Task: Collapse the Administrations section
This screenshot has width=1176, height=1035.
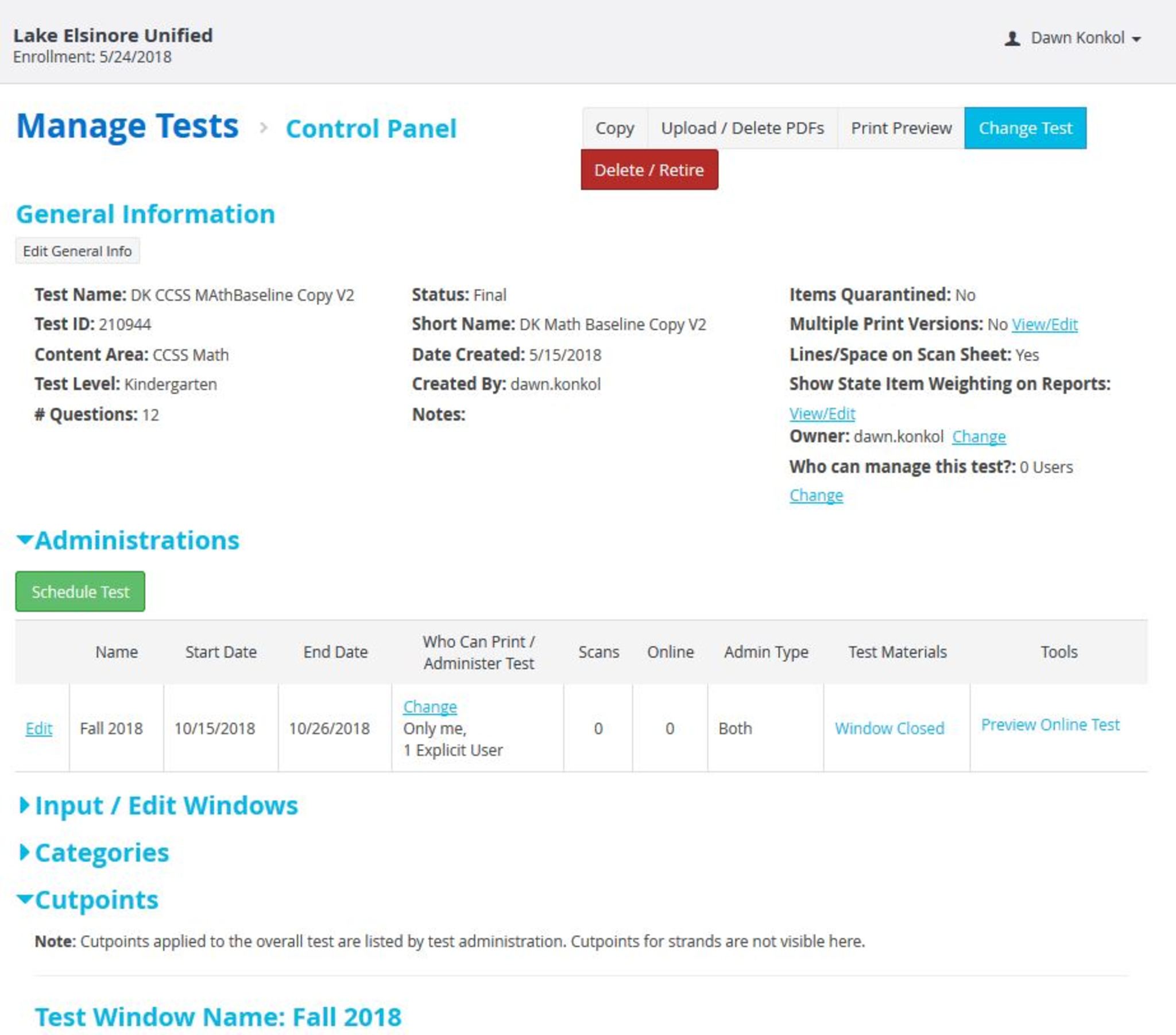Action: click(x=127, y=540)
